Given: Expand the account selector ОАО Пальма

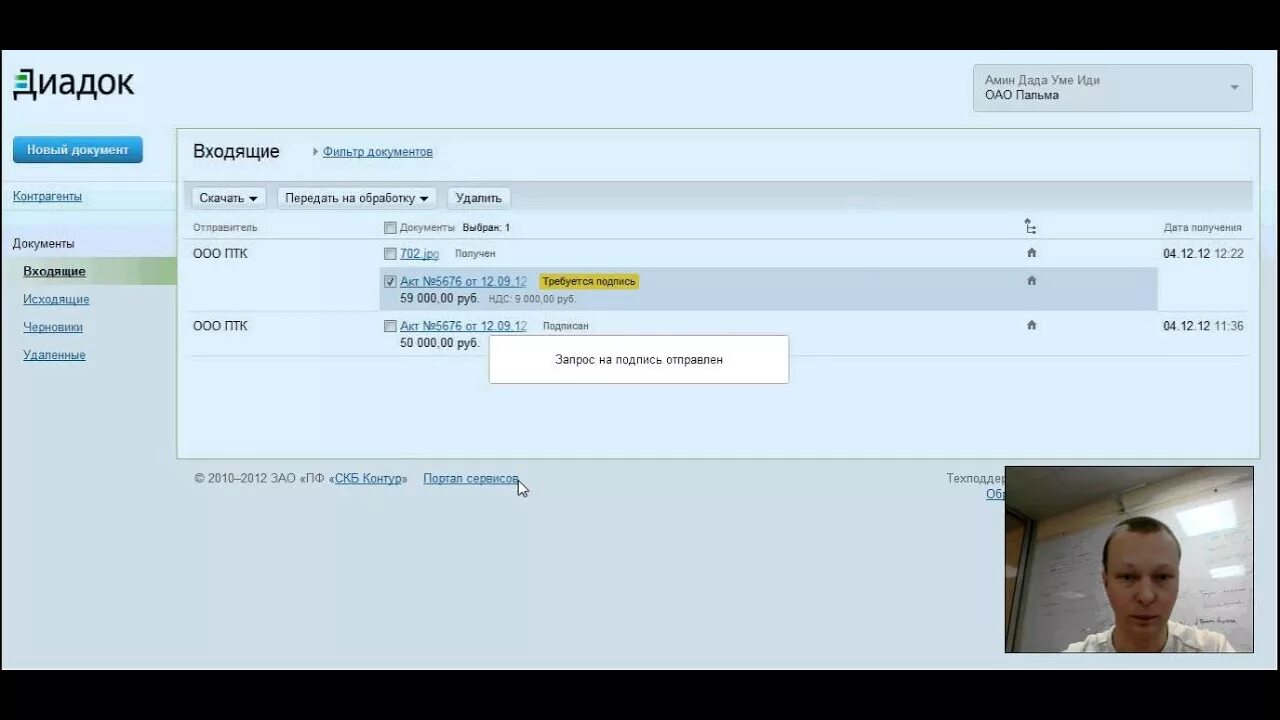Looking at the screenshot, I should 1112,88.
